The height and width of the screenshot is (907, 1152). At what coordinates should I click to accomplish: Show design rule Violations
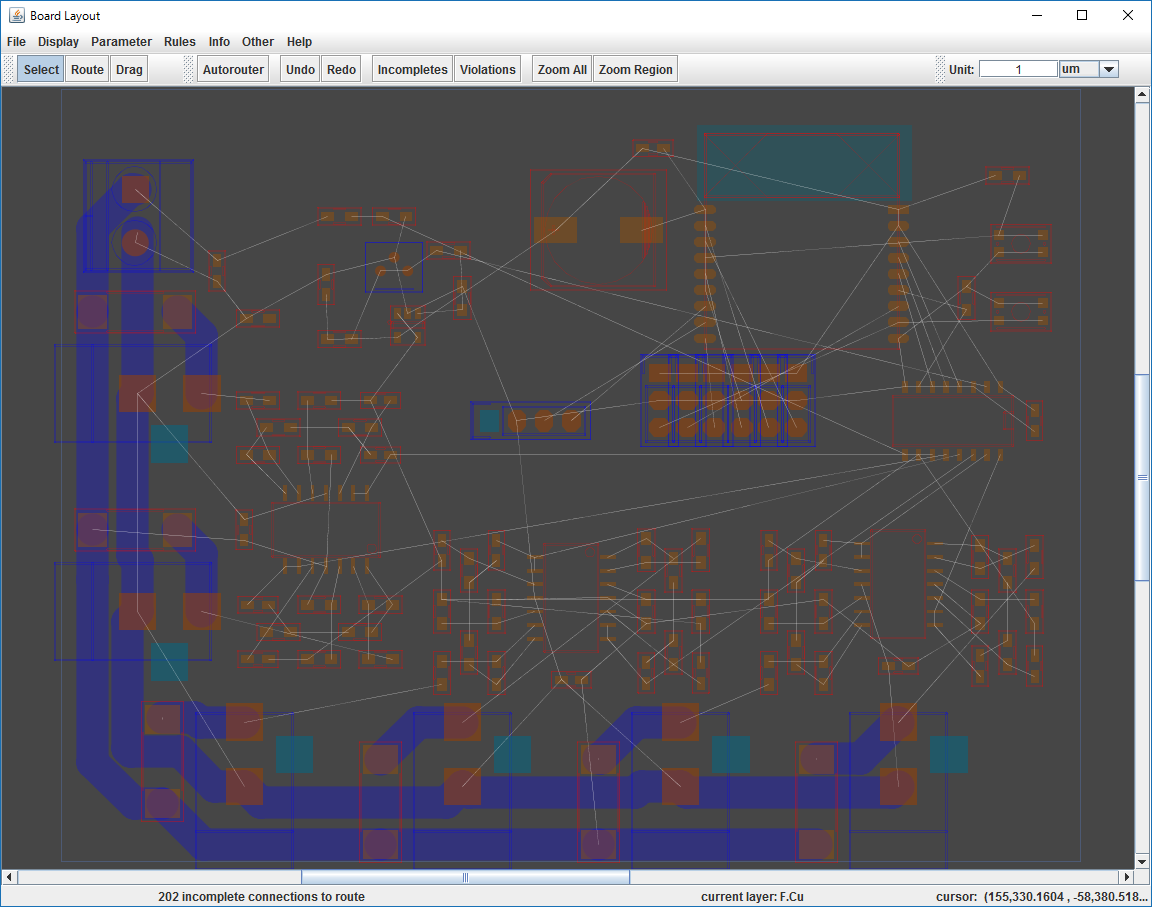click(x=487, y=69)
